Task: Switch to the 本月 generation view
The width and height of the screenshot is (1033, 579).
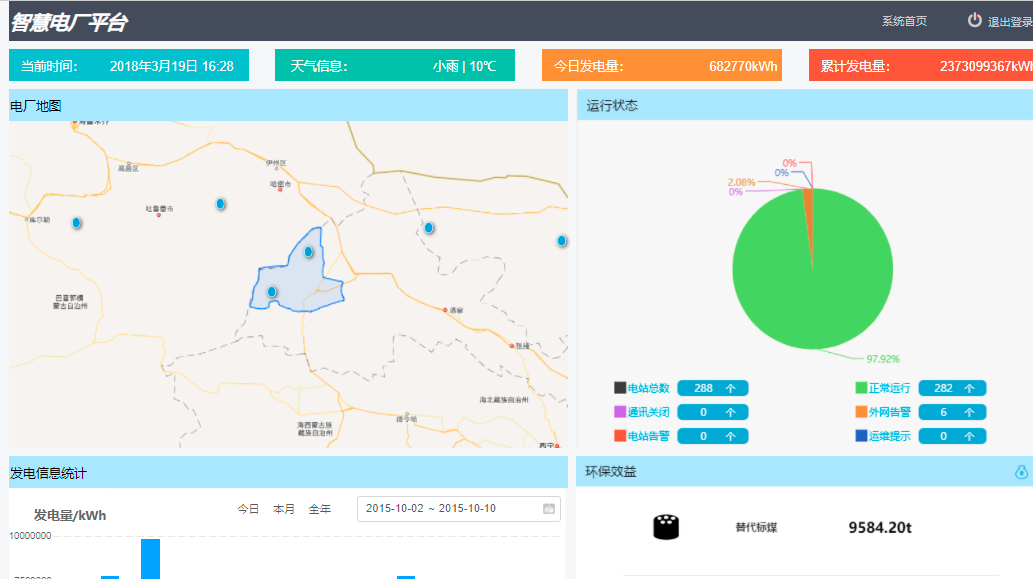Action: [x=283, y=509]
